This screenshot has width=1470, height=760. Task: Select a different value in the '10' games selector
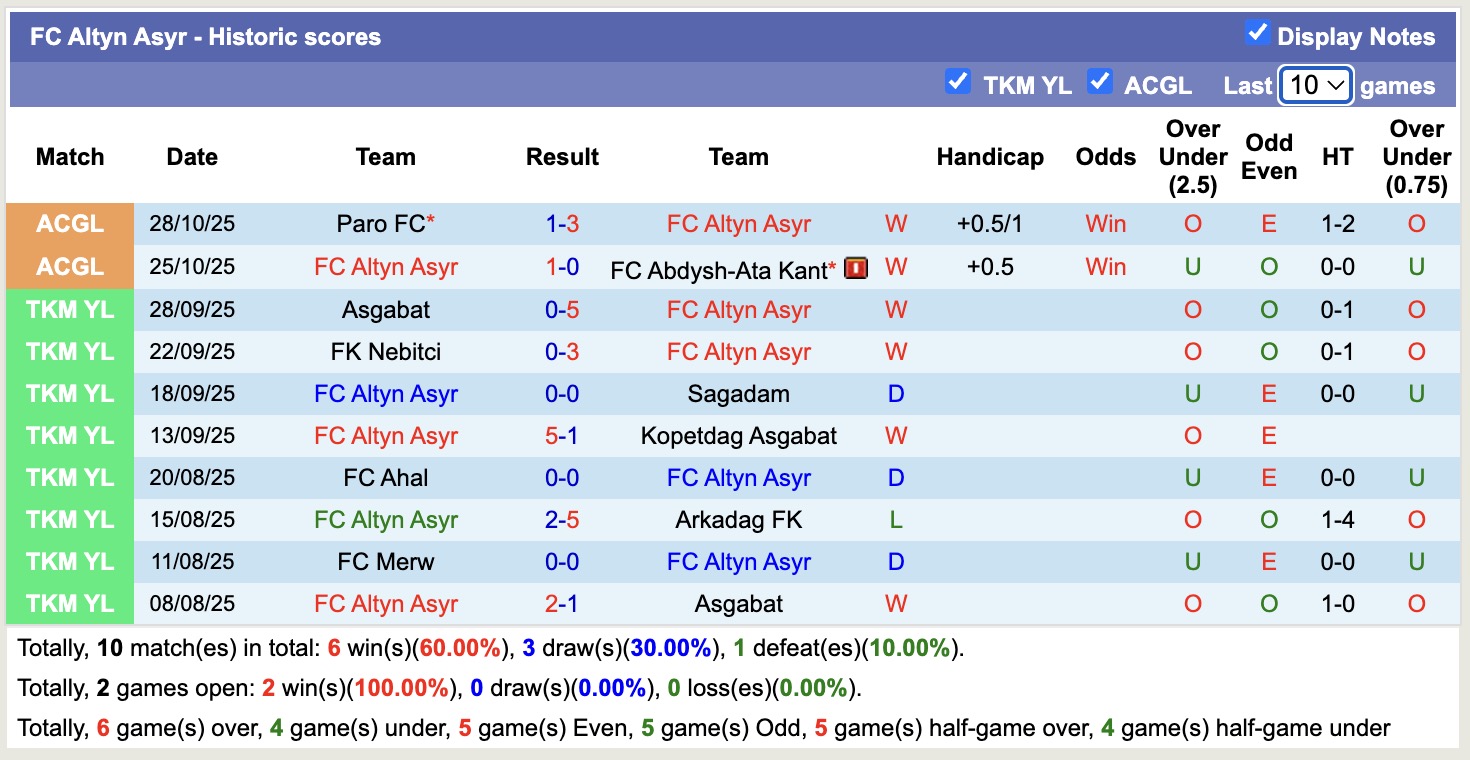click(1315, 85)
